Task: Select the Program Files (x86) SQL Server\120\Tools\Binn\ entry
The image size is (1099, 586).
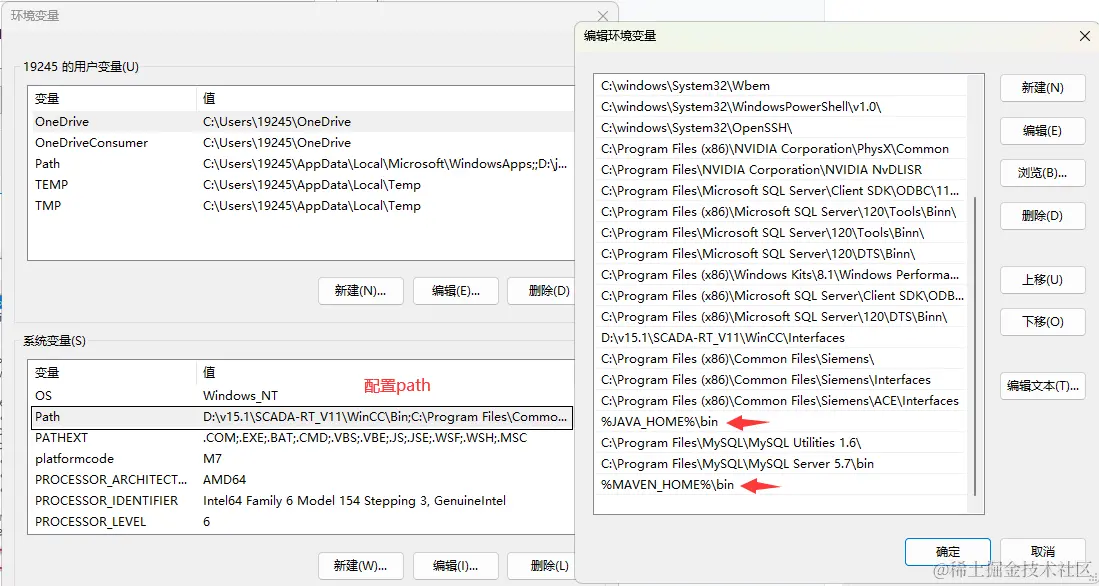Action: tap(780, 212)
